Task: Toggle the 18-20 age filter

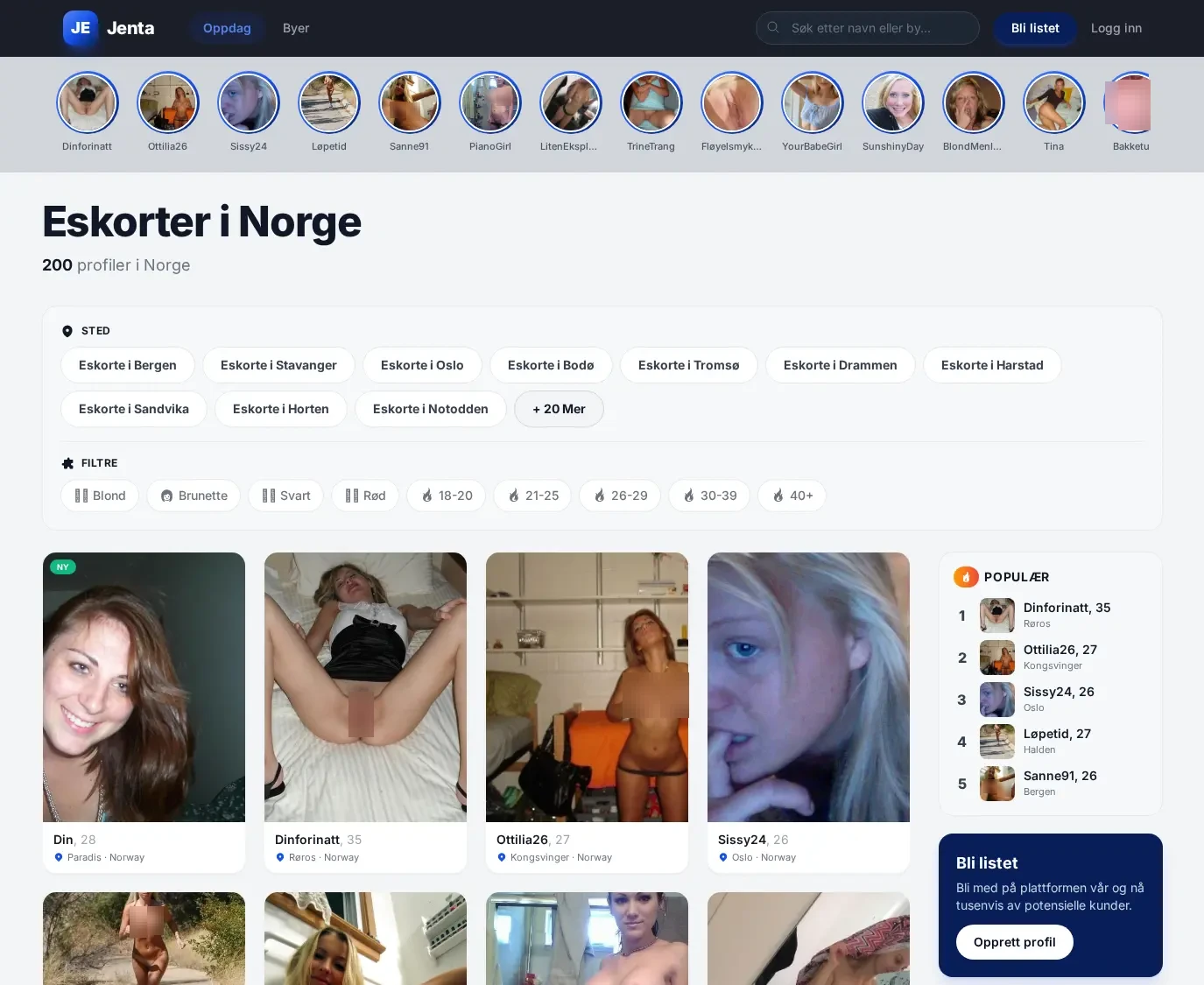Action: (447, 496)
